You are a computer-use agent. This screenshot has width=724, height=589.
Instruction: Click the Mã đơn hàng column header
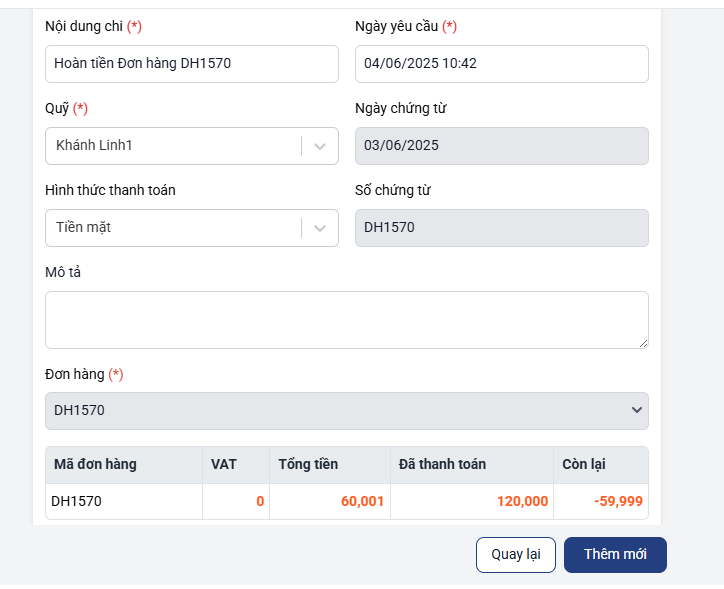coord(95,464)
